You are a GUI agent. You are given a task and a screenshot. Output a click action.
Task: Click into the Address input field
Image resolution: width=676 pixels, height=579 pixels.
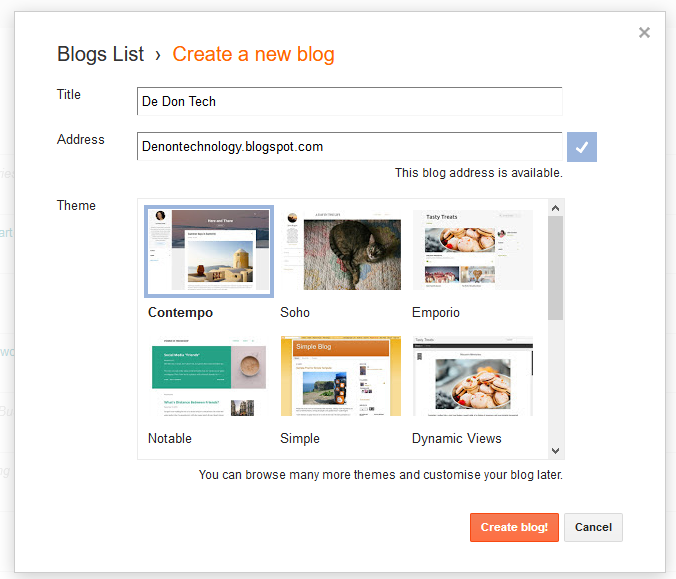350,147
